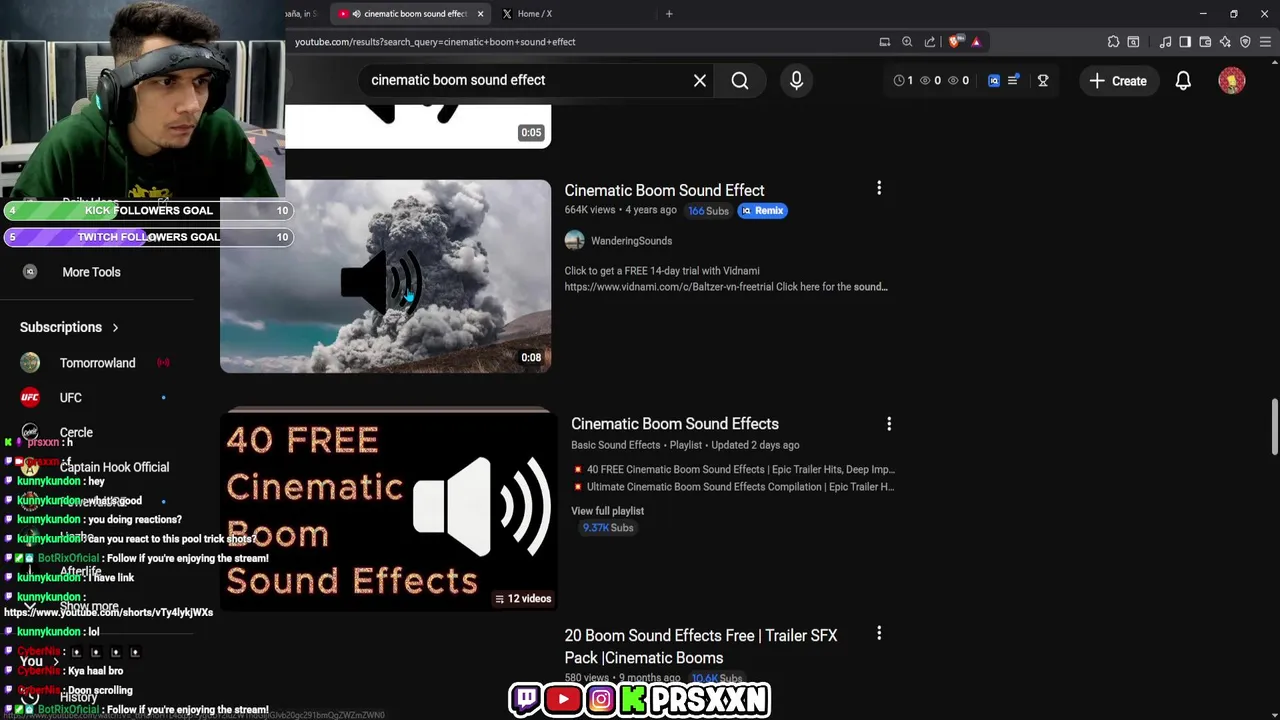This screenshot has width=1280, height=720.
Task: Click the browser address bar URL
Action: [x=435, y=42]
